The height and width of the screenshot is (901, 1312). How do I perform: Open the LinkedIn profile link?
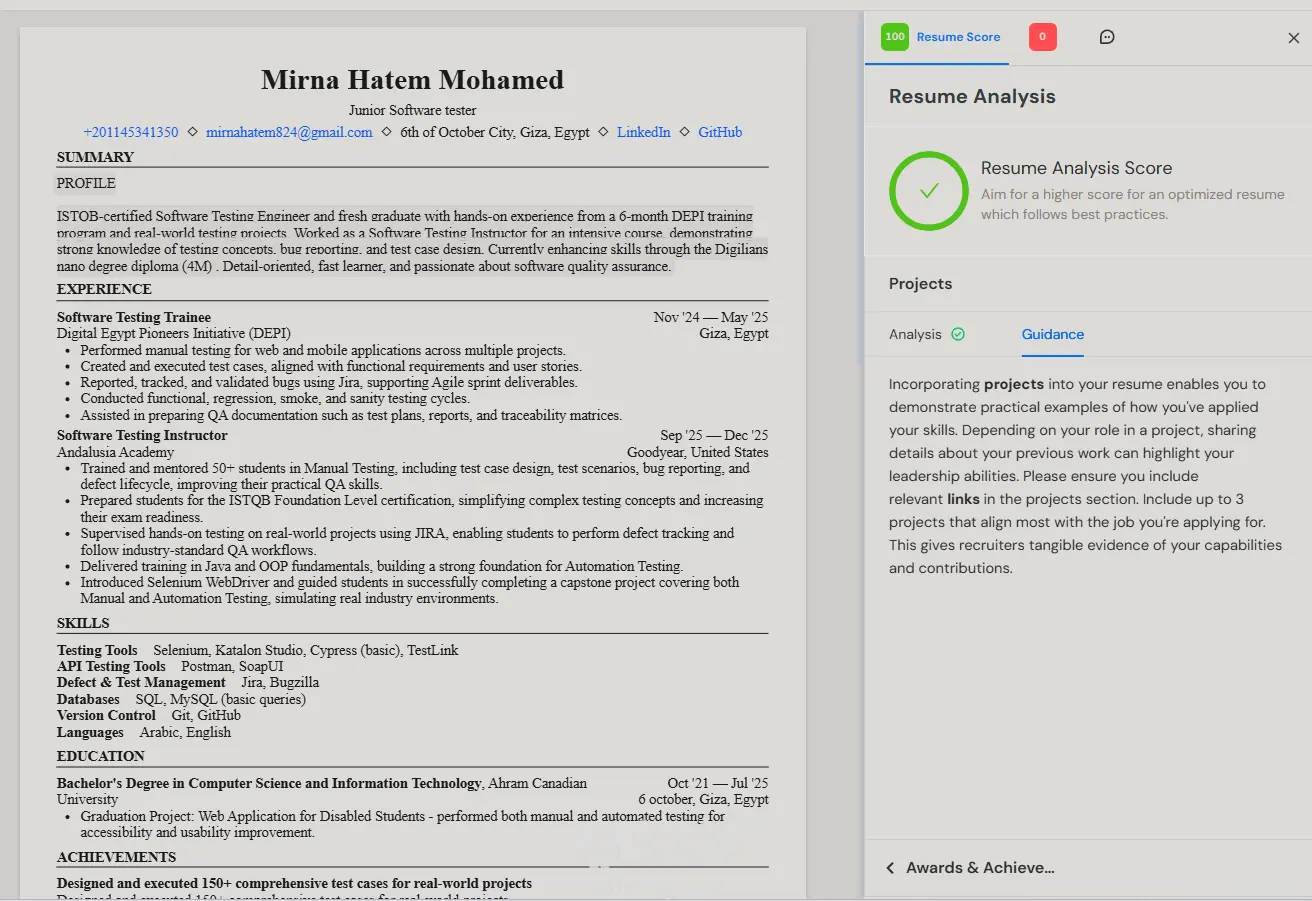coord(644,132)
